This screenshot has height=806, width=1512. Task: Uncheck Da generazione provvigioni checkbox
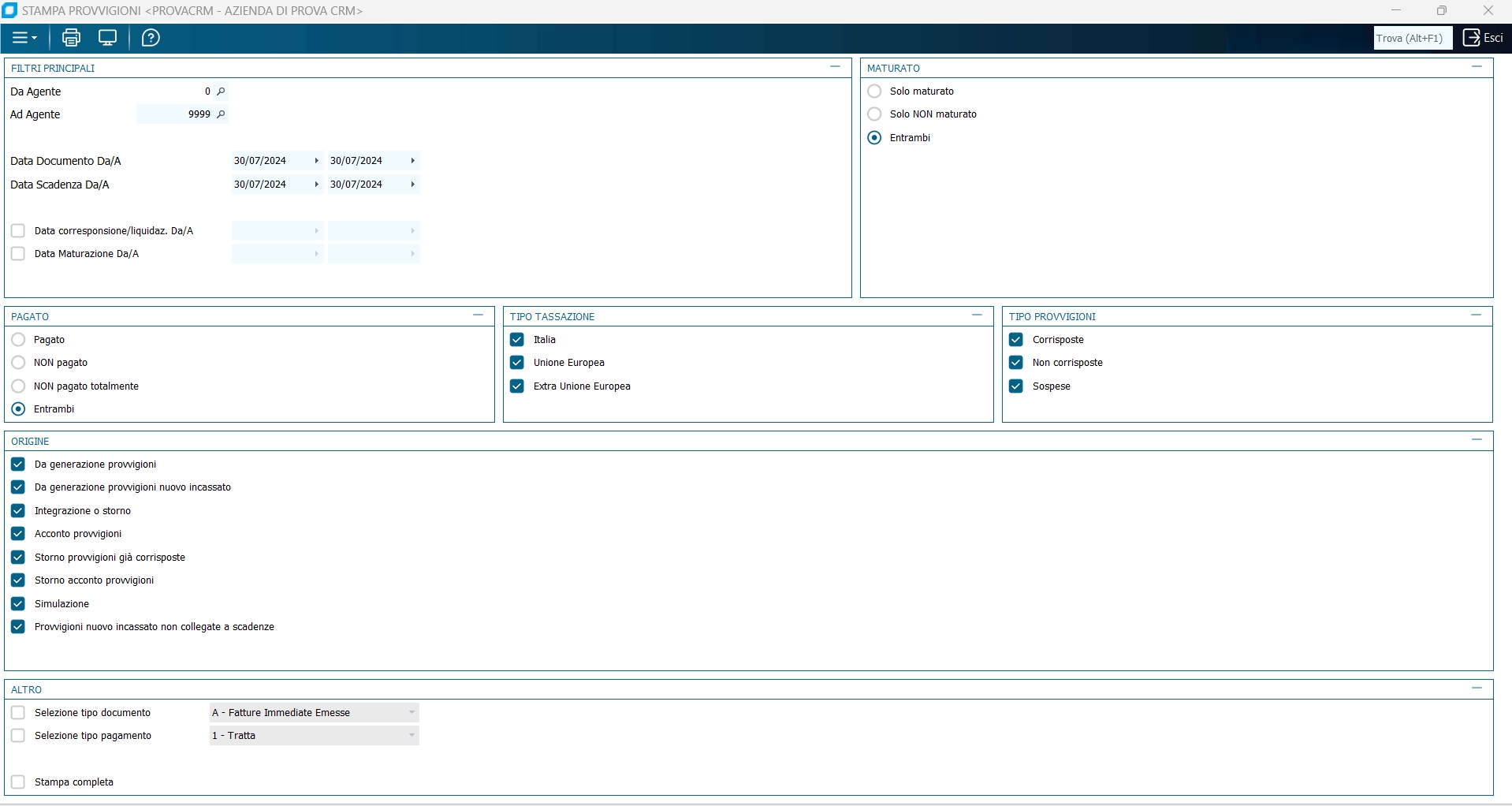point(18,465)
